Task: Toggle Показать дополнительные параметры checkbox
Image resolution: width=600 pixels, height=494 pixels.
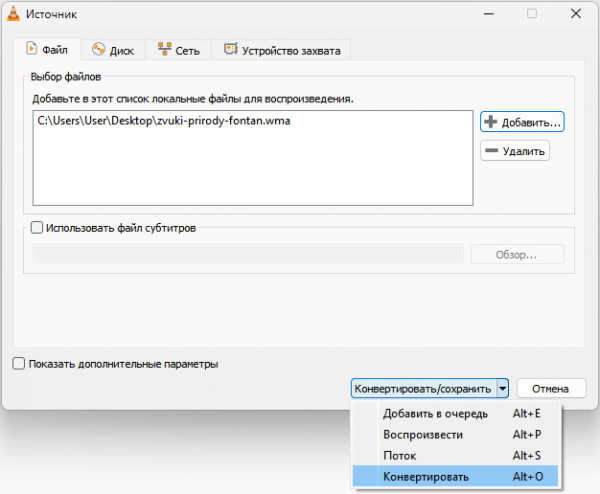Action: point(18,364)
